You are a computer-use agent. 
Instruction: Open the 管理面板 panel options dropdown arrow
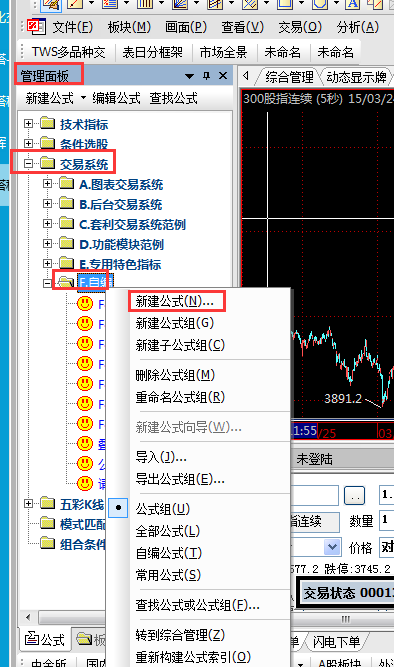(x=190, y=76)
